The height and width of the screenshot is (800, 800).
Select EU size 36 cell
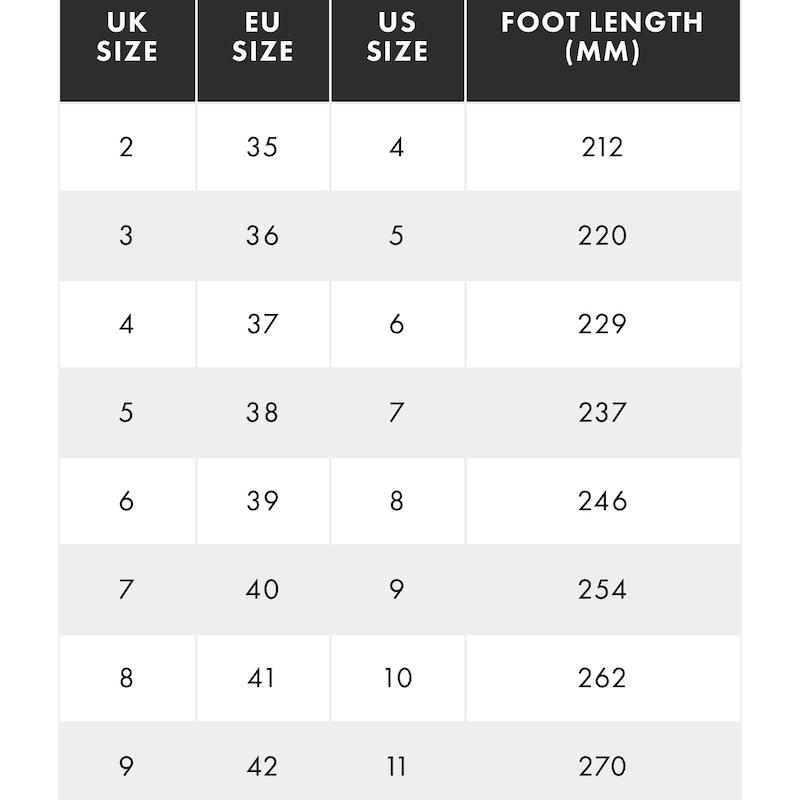pyautogui.click(x=263, y=236)
